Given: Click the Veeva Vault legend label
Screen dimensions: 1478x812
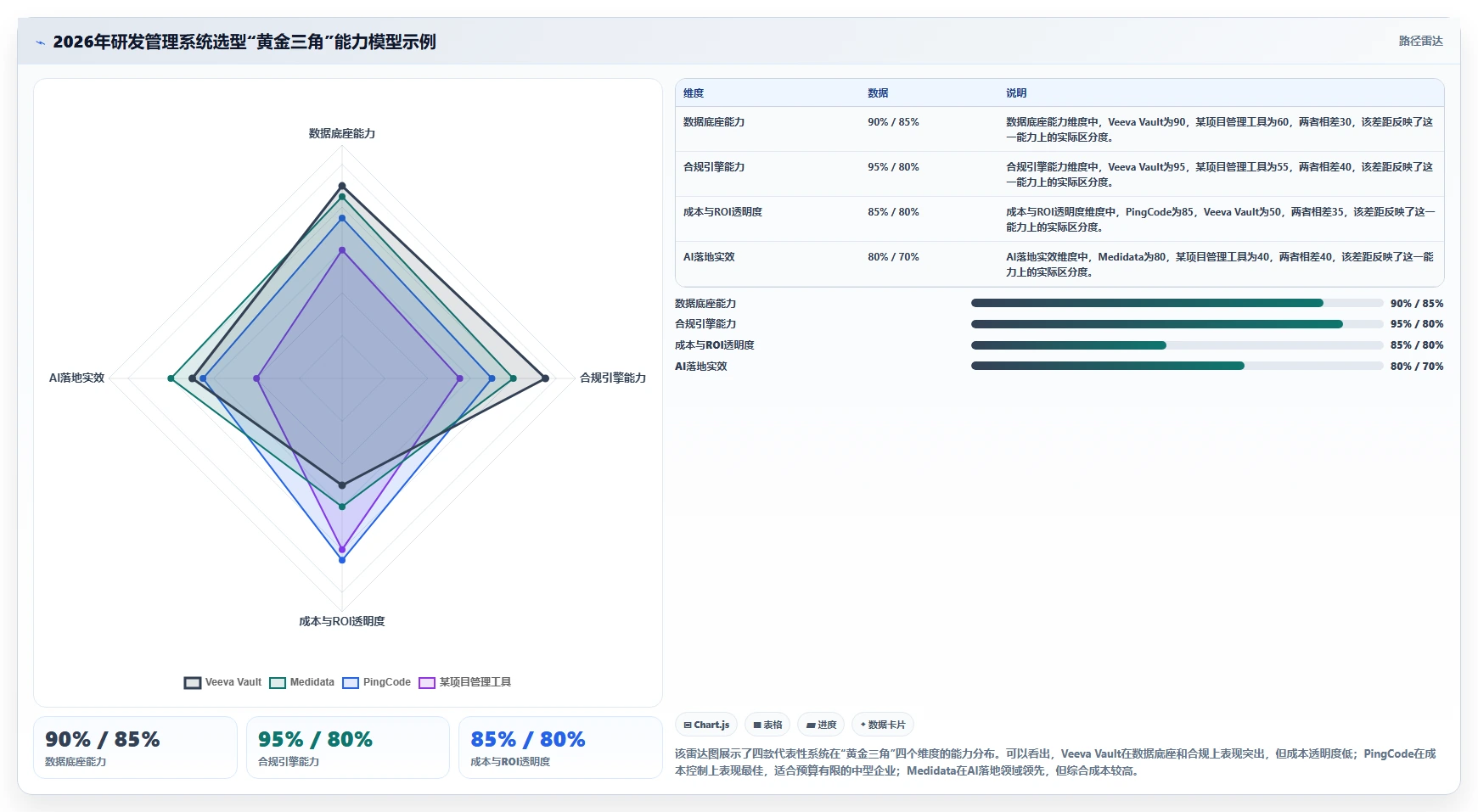Looking at the screenshot, I should pos(233,682).
